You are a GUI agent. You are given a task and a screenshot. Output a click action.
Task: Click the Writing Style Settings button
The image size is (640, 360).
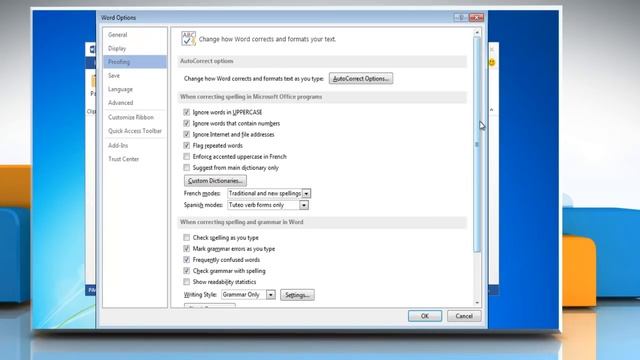pos(297,295)
